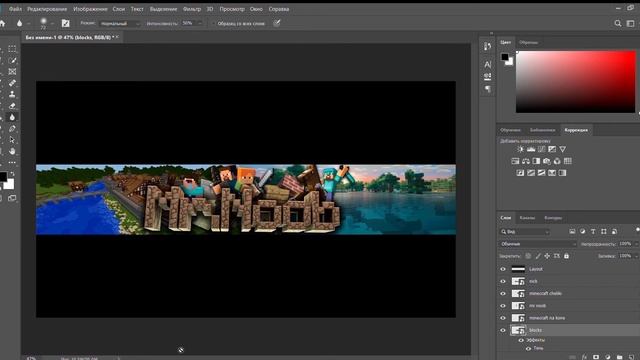Click the search magnifier icon
Screen dimensions: 640x360
click(618, 23)
